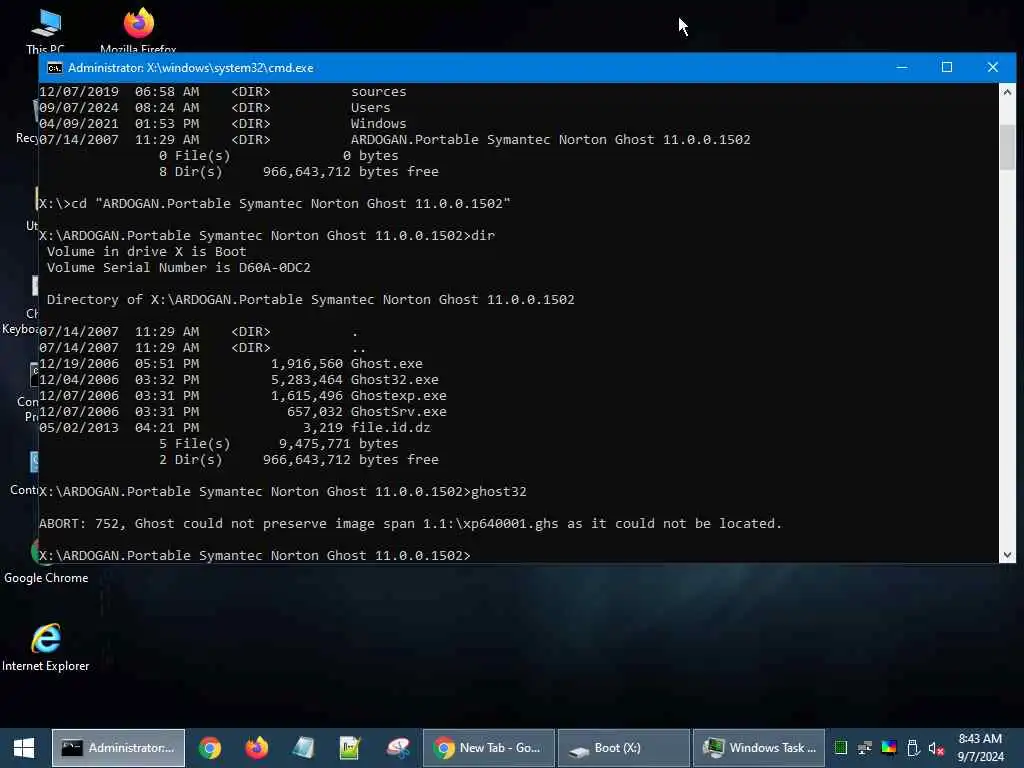Click the GhostSrv.exe listing line

(x=243, y=411)
